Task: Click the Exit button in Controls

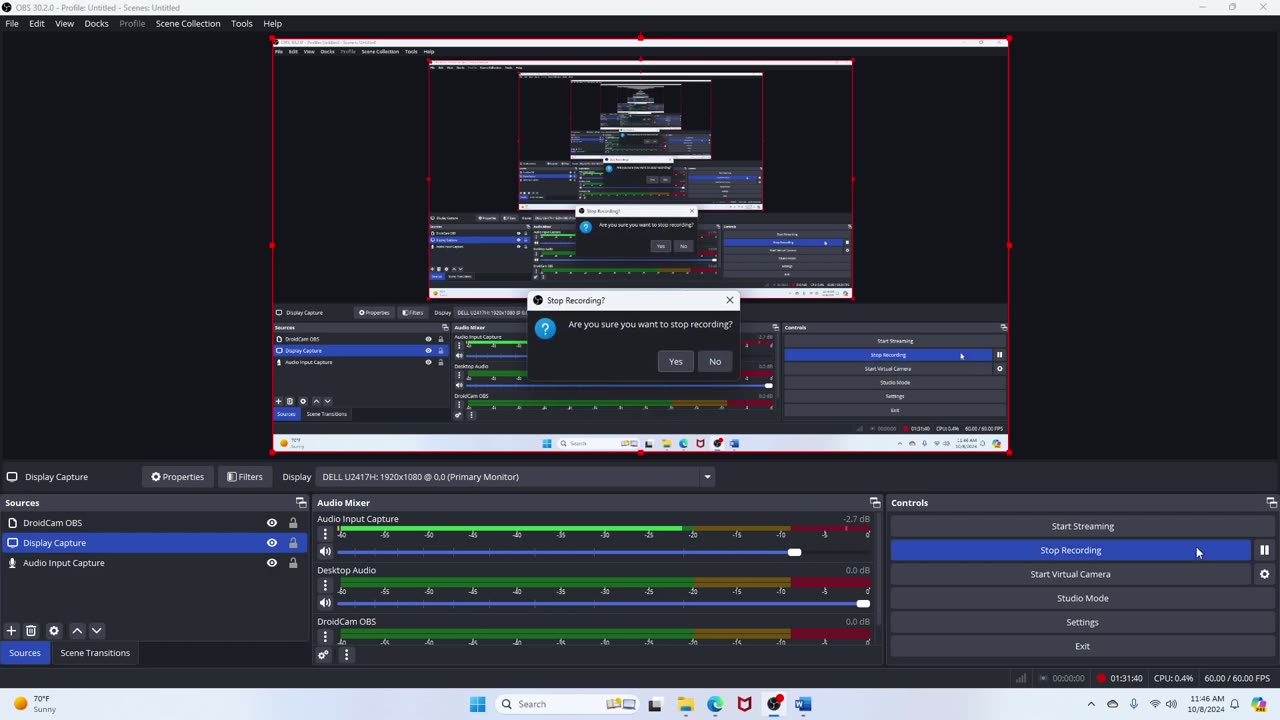Action: [1082, 646]
